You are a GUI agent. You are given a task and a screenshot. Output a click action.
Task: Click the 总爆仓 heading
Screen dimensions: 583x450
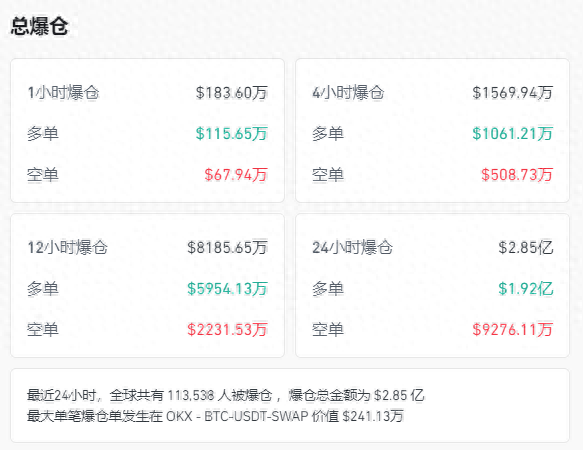click(39, 26)
